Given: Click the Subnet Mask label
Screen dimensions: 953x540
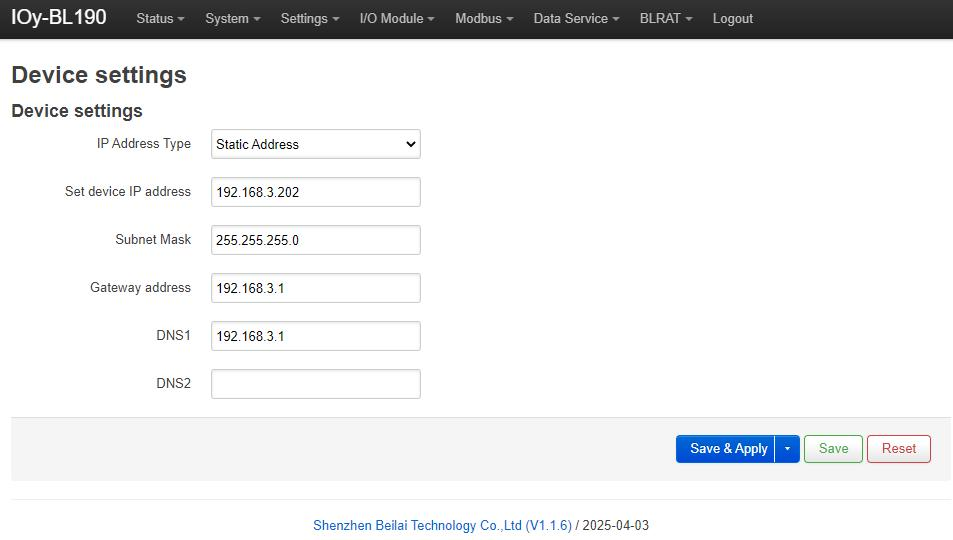Looking at the screenshot, I should click(153, 240).
